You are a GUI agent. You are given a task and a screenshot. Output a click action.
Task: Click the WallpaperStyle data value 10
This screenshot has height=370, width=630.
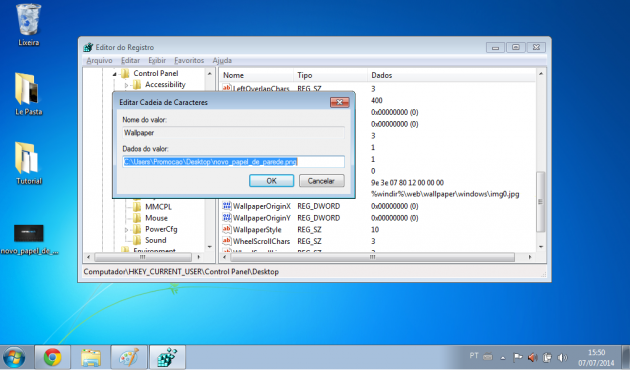[375, 229]
